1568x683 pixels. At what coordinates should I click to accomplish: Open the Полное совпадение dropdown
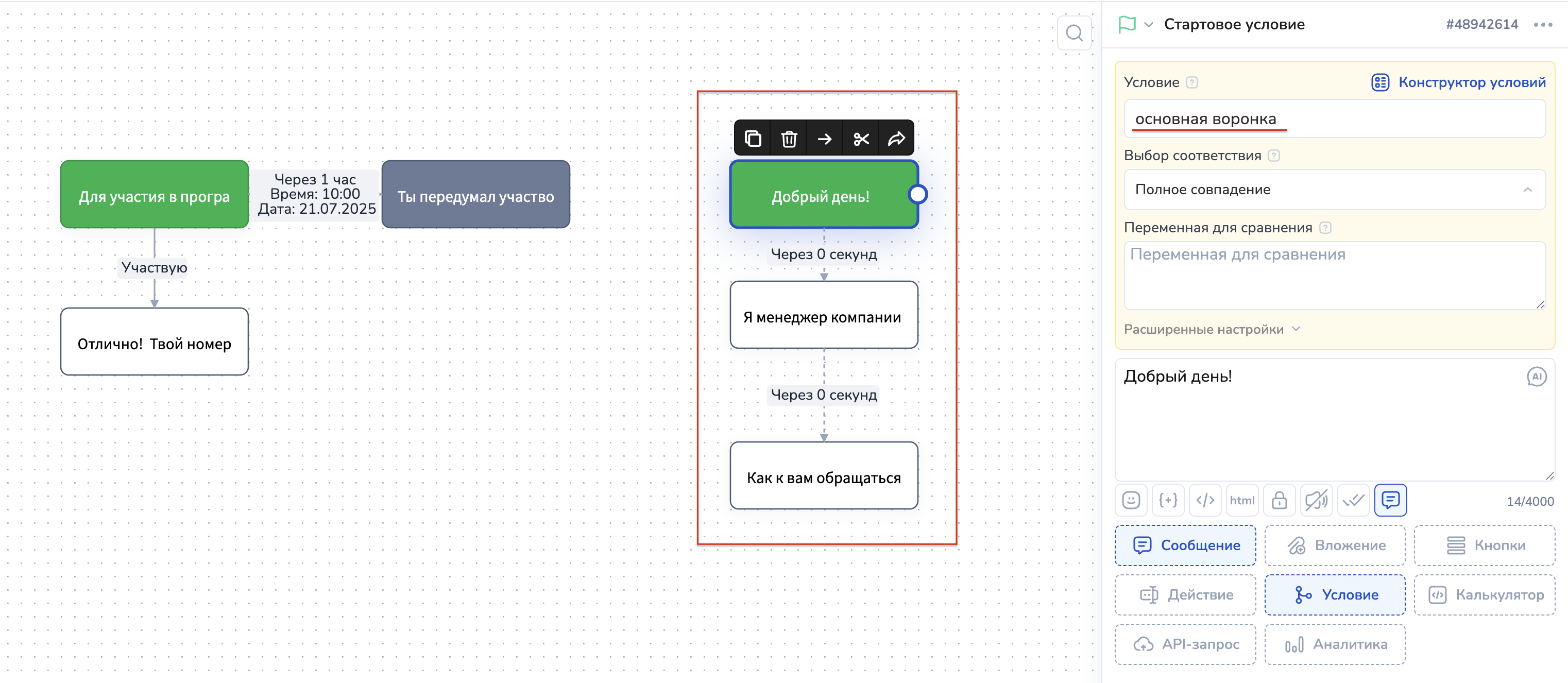pos(1334,190)
